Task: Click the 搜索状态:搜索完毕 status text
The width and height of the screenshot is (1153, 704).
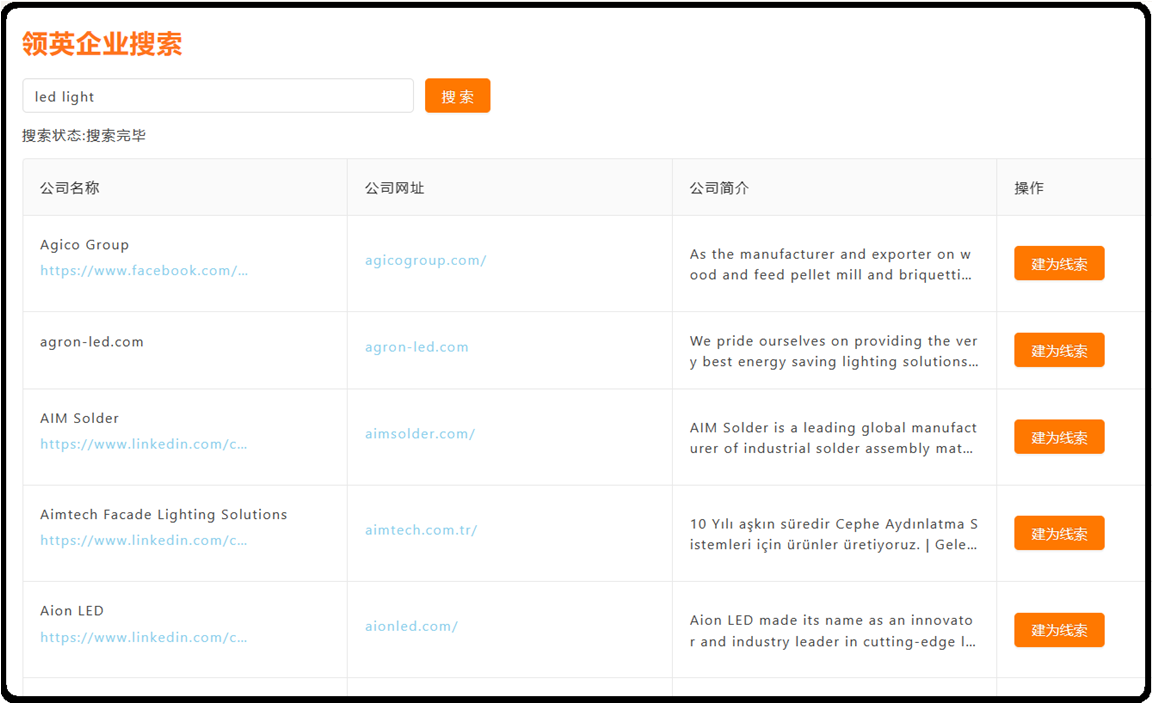Action: (x=84, y=135)
